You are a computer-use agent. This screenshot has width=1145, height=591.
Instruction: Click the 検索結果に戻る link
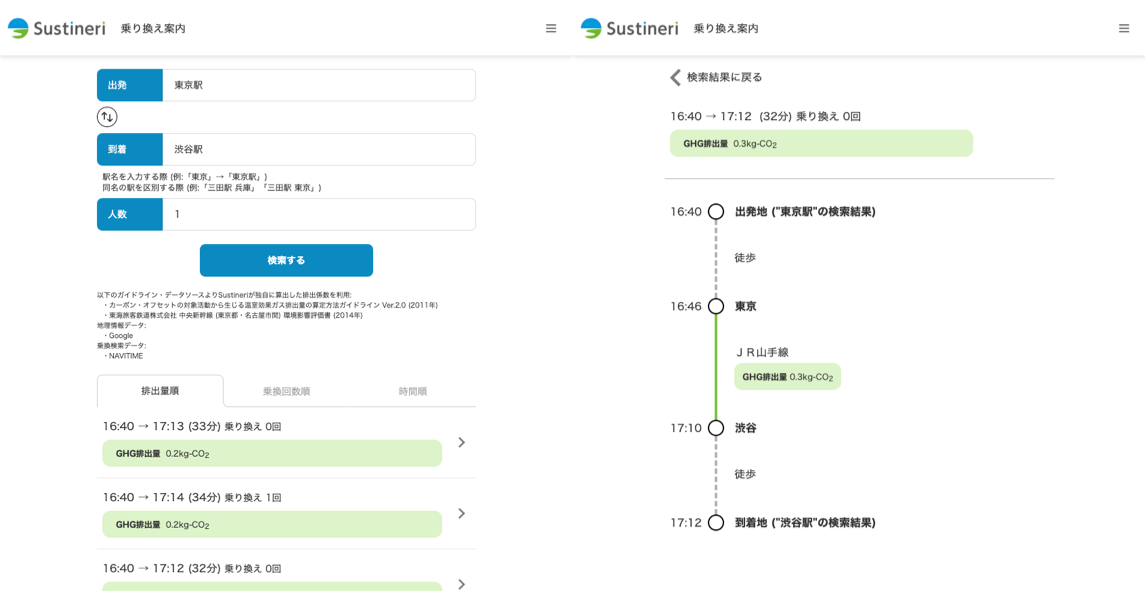coord(724,77)
